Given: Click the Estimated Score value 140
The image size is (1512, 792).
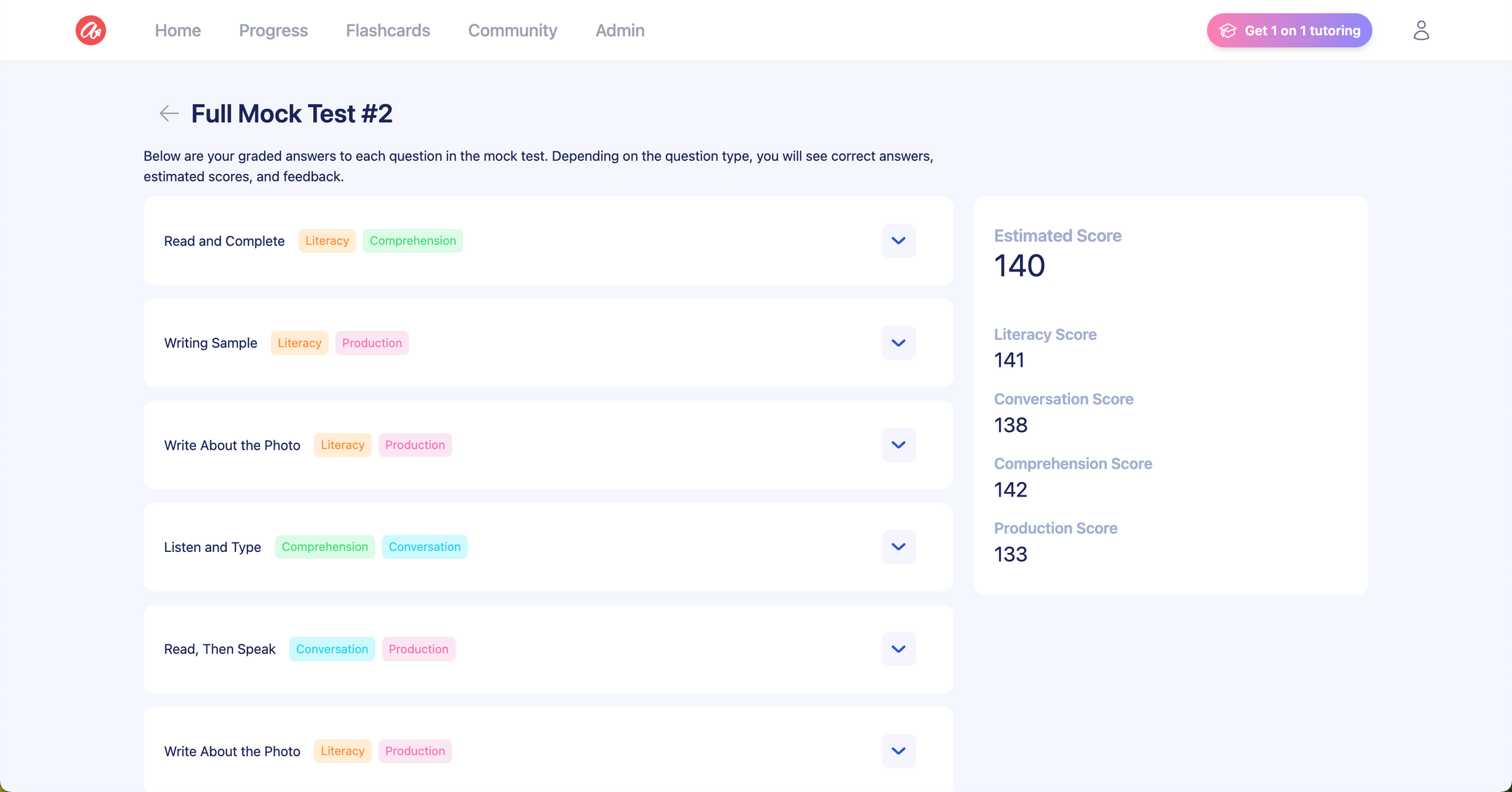Looking at the screenshot, I should pyautogui.click(x=1019, y=265).
